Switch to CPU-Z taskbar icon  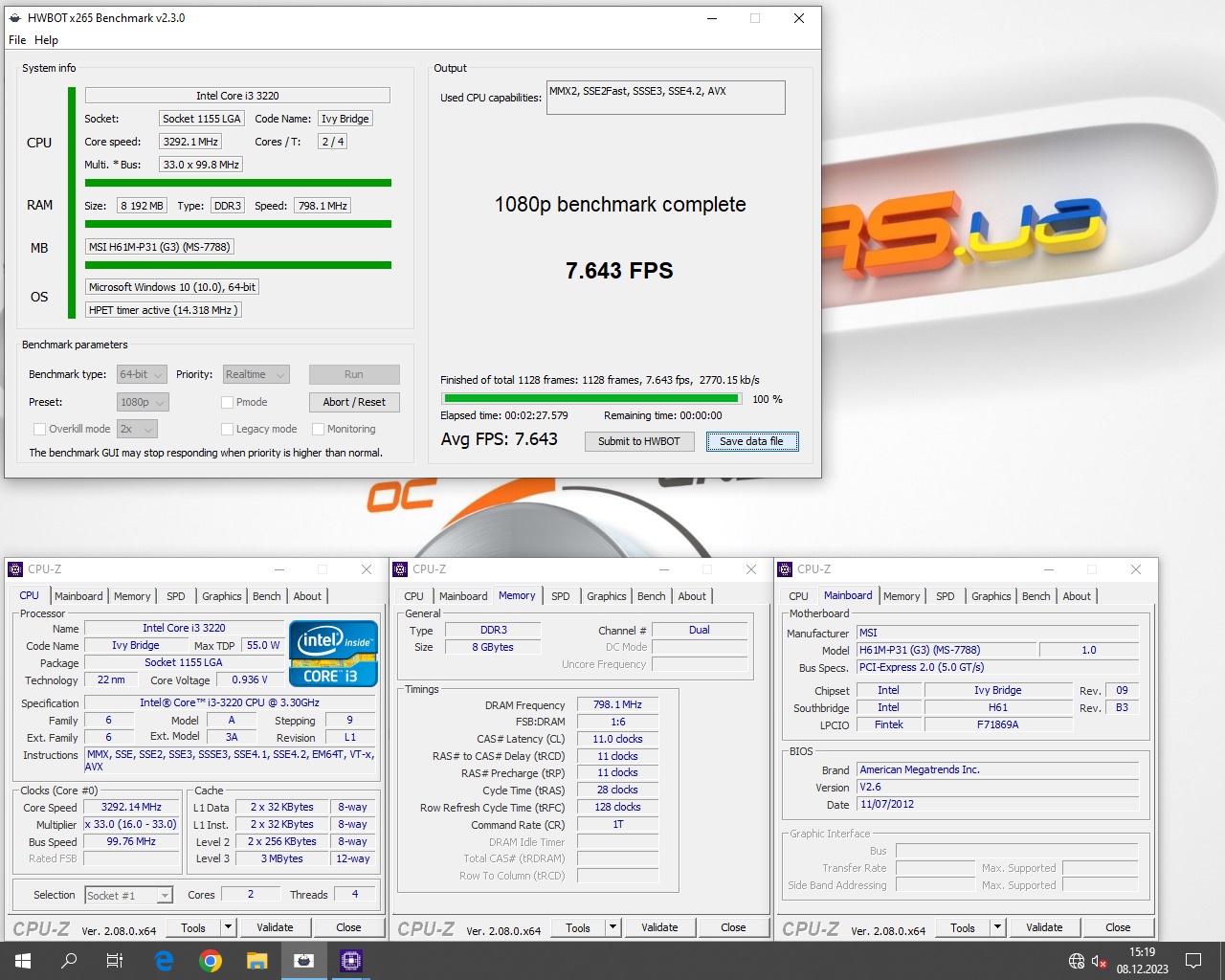point(350,961)
